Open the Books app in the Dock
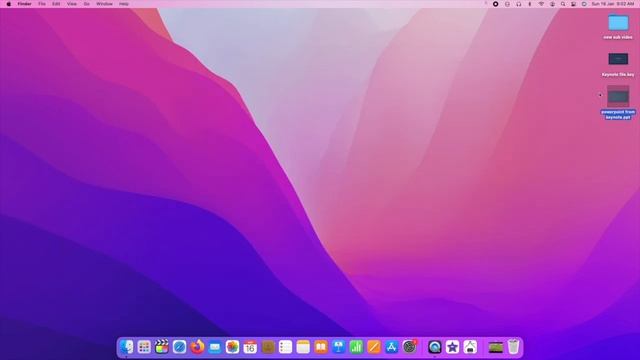640x360 pixels. (x=321, y=347)
